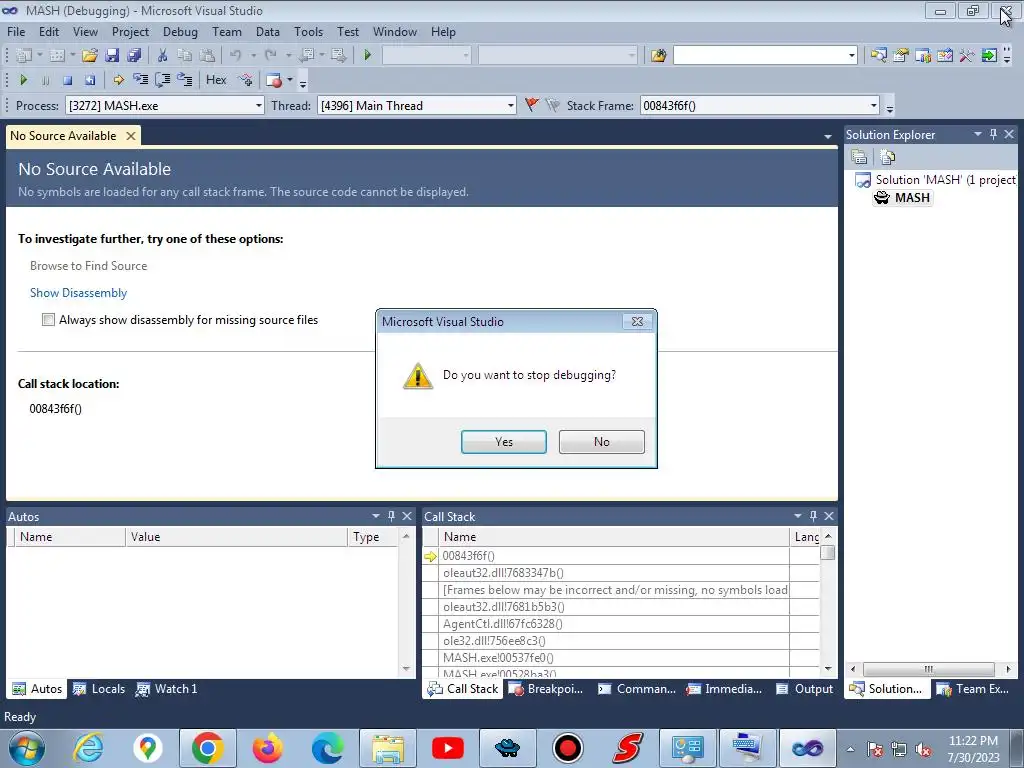Image resolution: width=1024 pixels, height=768 pixels.
Task: Click the Stop Debugging square icon
Action: [67, 80]
